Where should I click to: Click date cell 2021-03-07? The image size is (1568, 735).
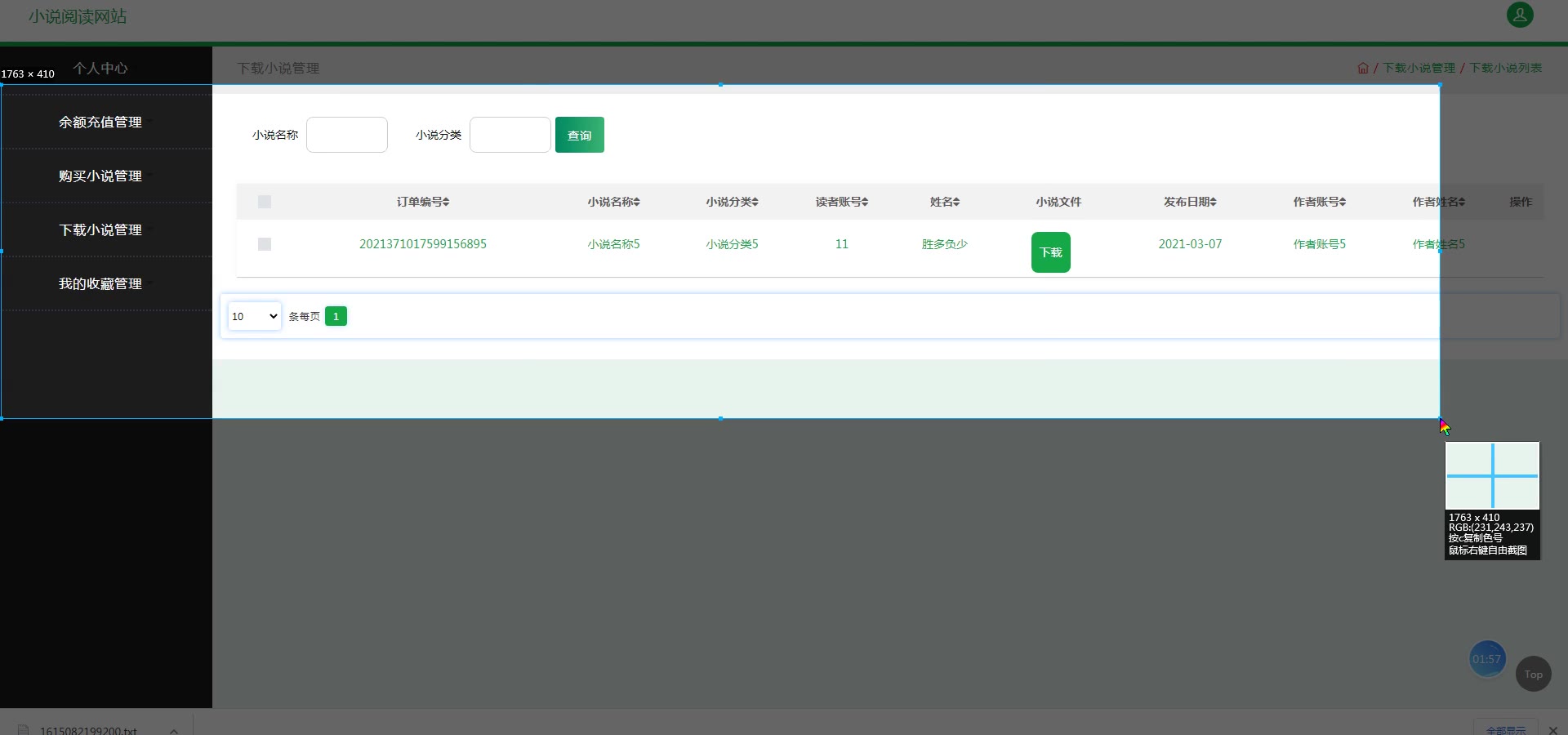tap(1190, 244)
